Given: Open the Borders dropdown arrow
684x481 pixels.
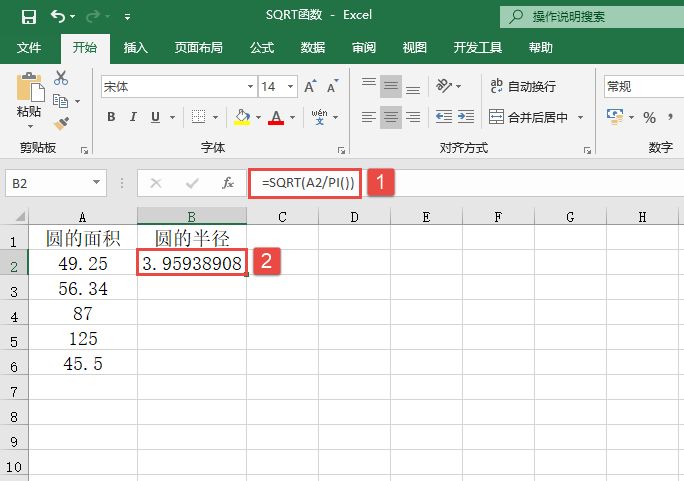Looking at the screenshot, I should (215, 117).
